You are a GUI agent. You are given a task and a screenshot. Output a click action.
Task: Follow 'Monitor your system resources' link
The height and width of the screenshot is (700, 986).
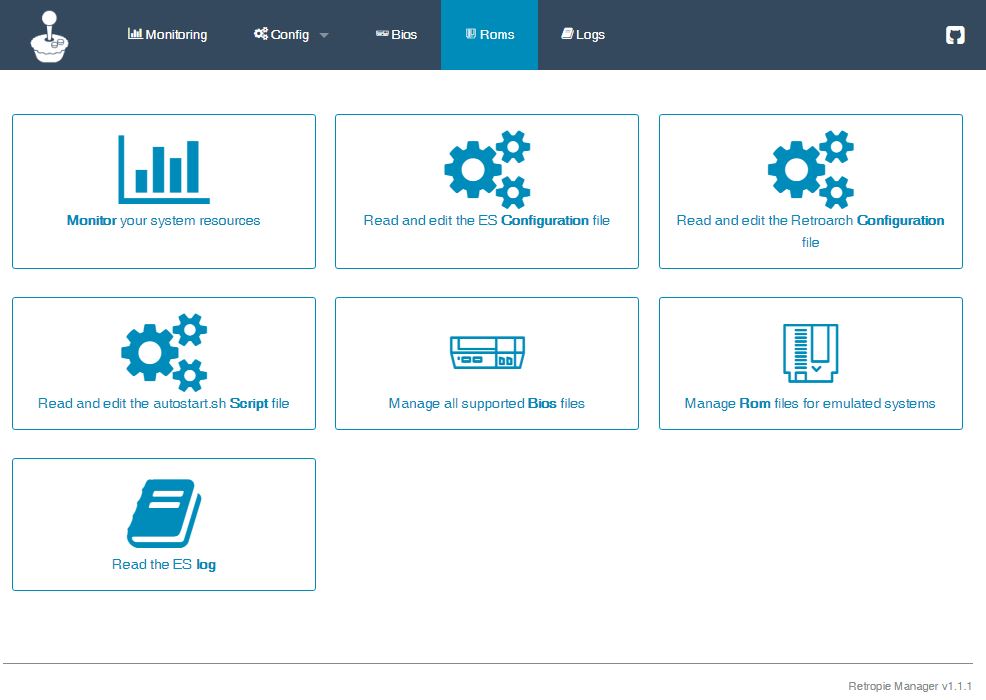(x=163, y=221)
